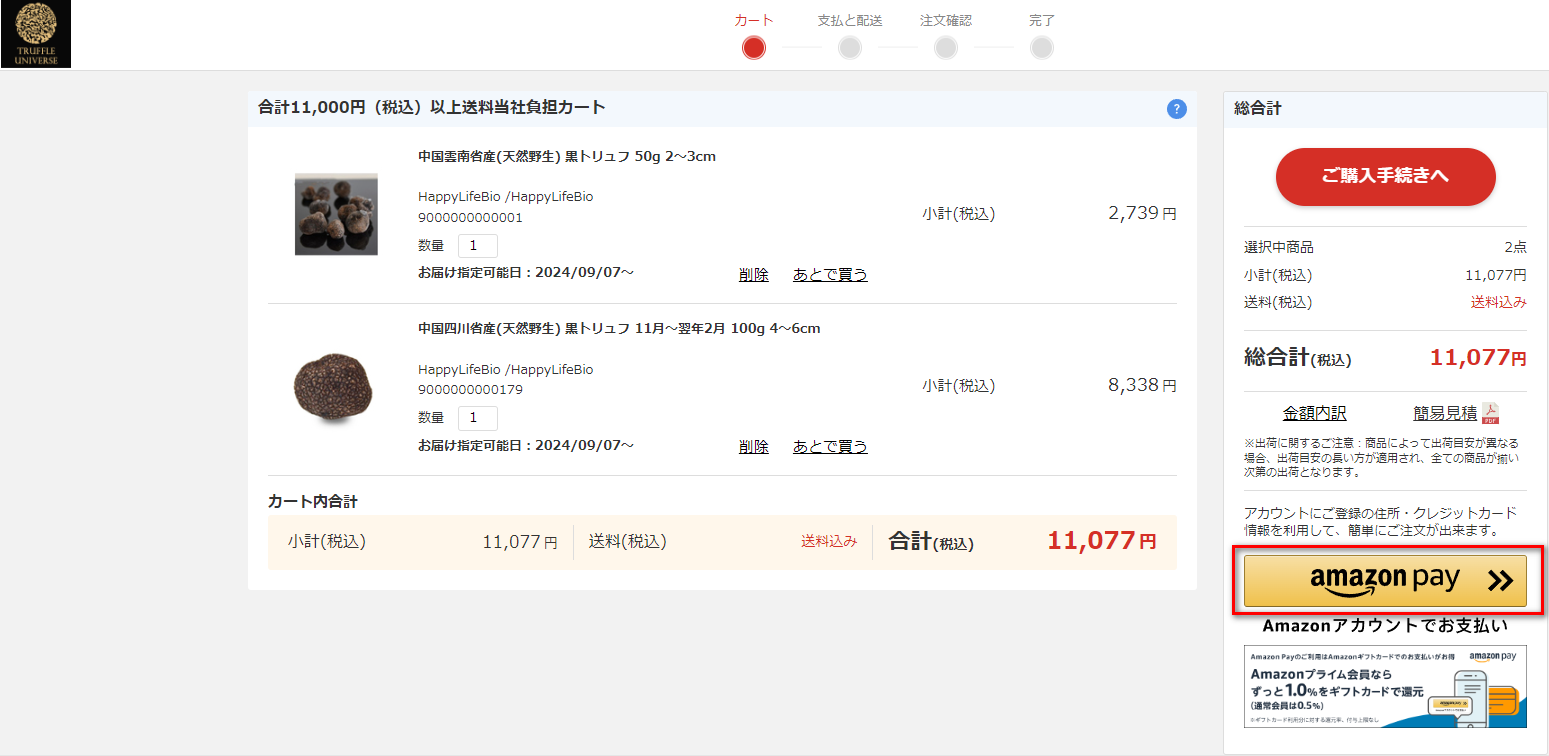Screen dimensions: 1549x756
Task: Click the 注文確認 step circle
Action: click(946, 47)
